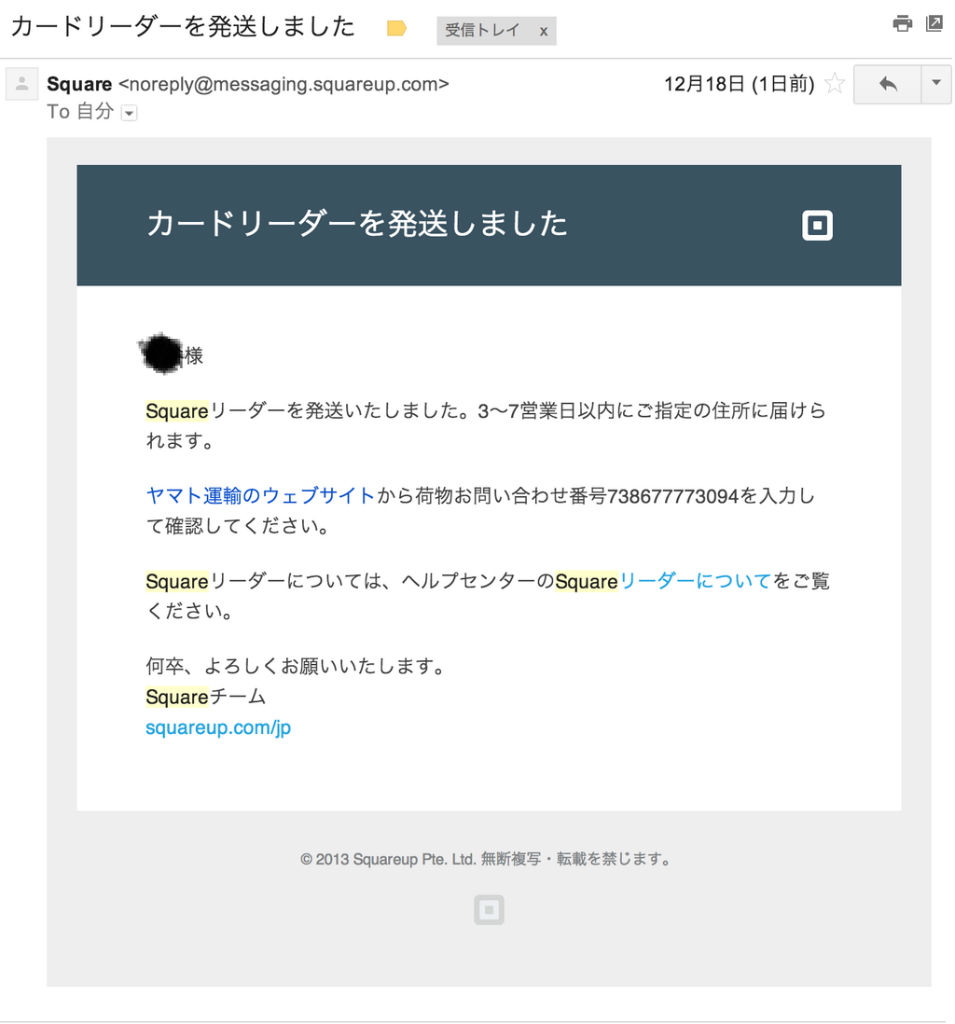The image size is (955, 1024).
Task: Open the ヤマト運輸のウェブサイト link
Action: click(x=260, y=496)
